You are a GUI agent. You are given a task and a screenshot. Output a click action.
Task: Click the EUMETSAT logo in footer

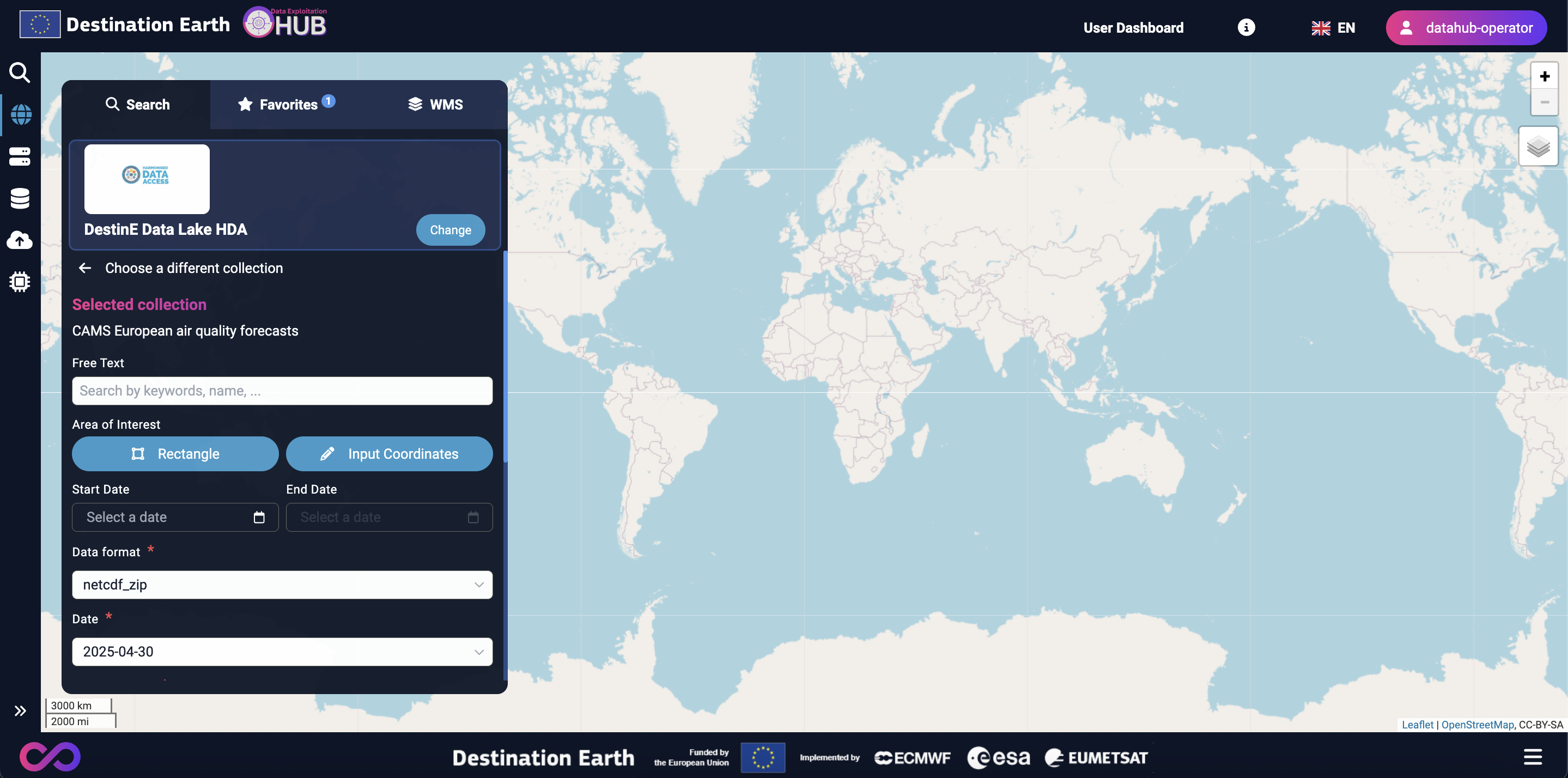pyautogui.click(x=1096, y=757)
